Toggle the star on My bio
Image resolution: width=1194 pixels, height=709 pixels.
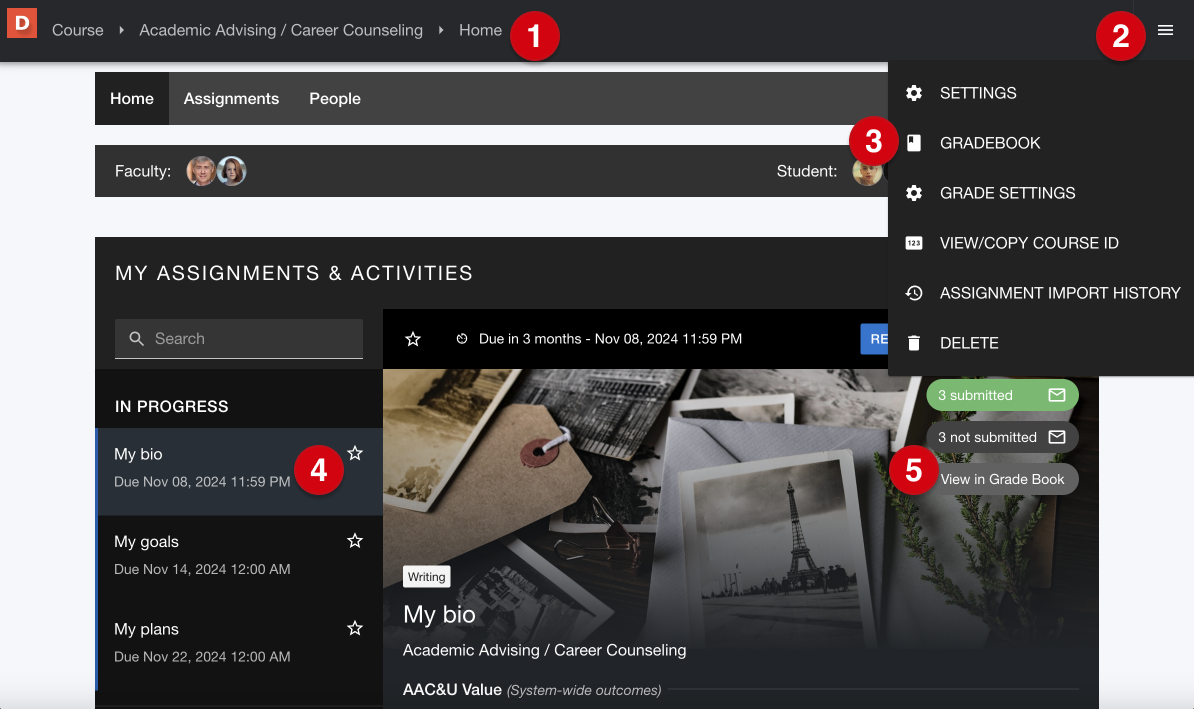click(355, 453)
